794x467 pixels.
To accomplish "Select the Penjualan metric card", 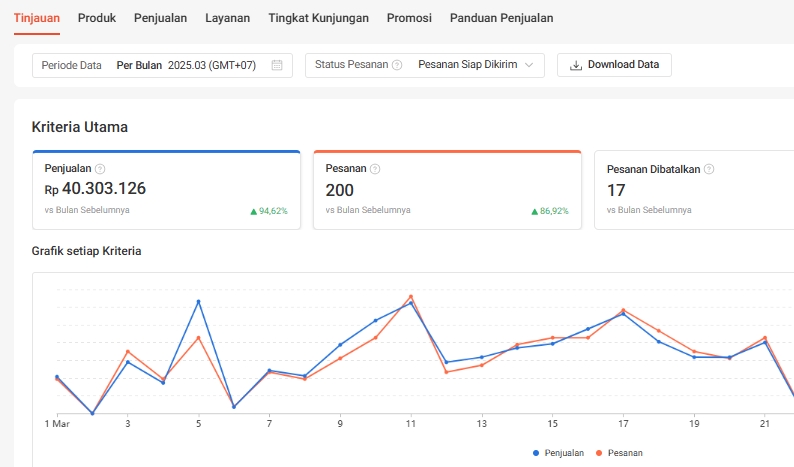I will coord(166,191).
